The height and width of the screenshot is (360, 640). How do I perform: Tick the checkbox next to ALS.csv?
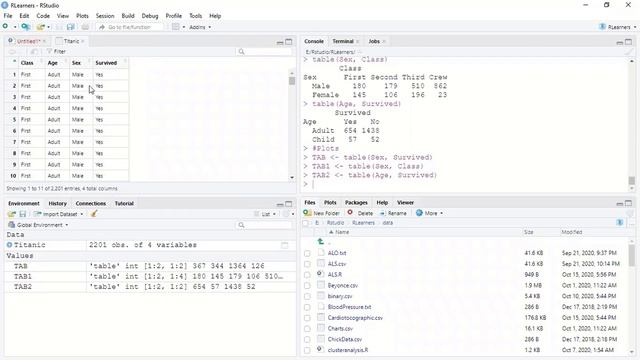coord(307,264)
